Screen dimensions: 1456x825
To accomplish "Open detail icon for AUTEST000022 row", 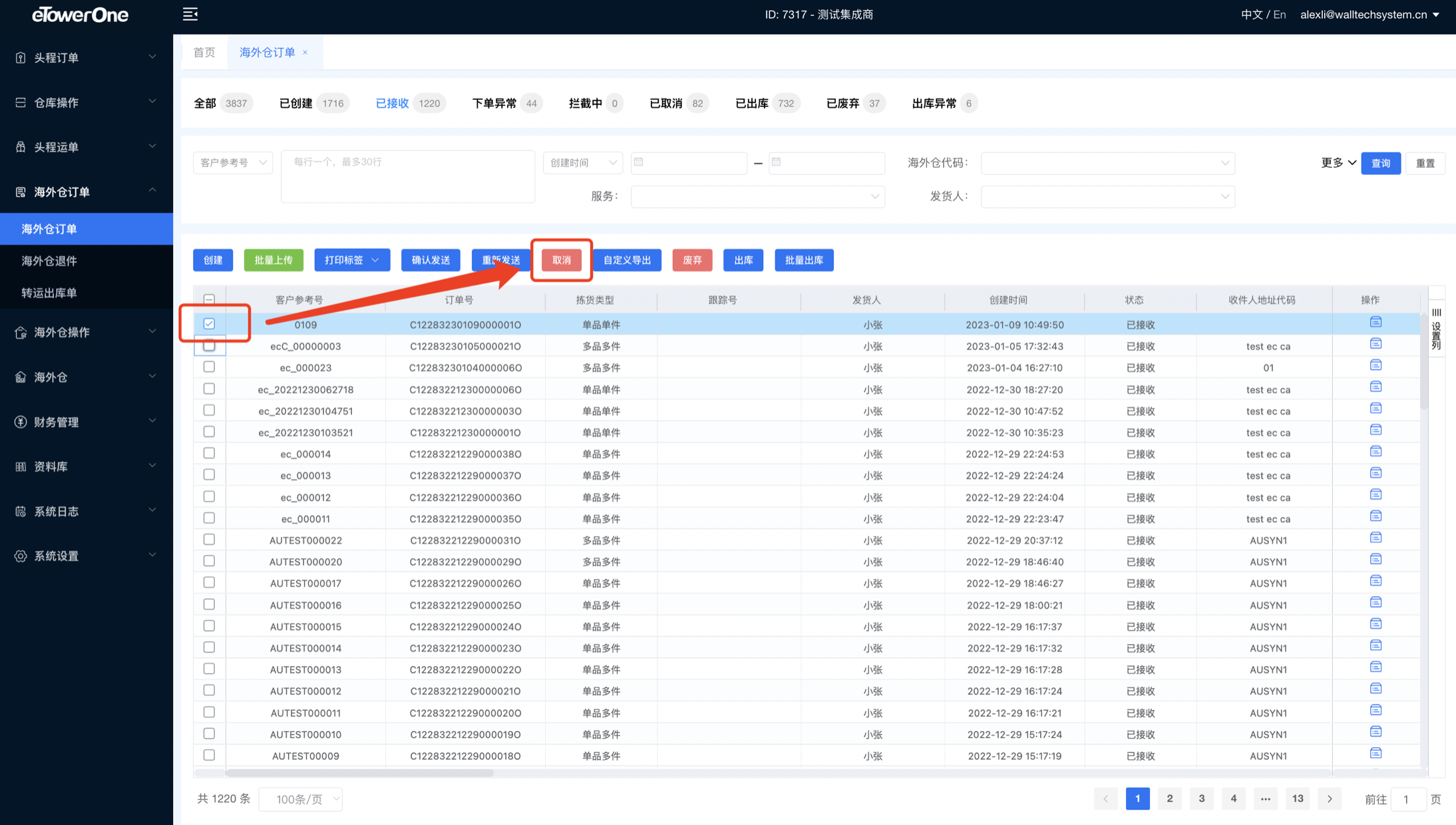I will coord(1375,538).
